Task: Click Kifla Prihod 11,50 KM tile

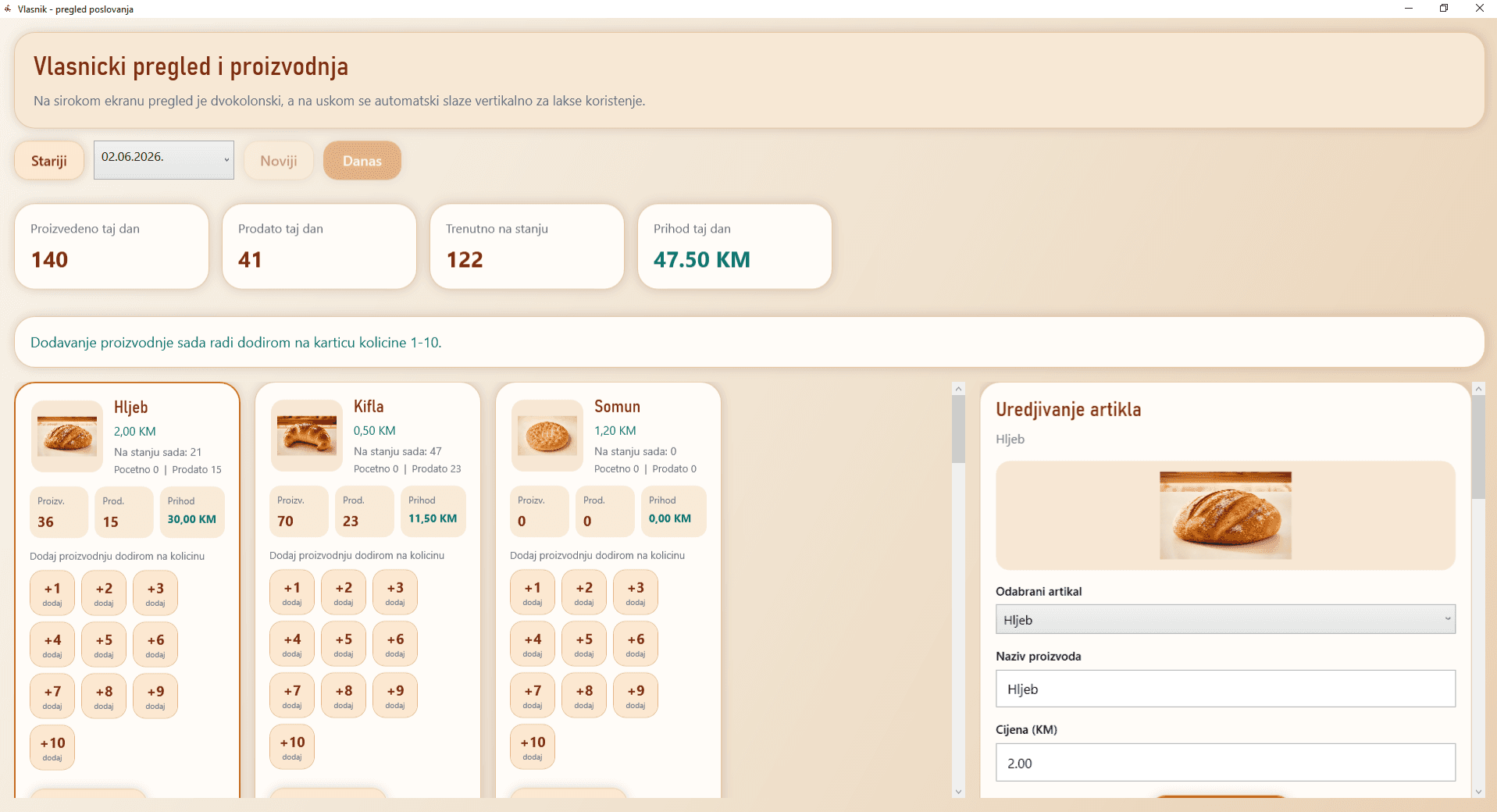Action: coord(433,511)
